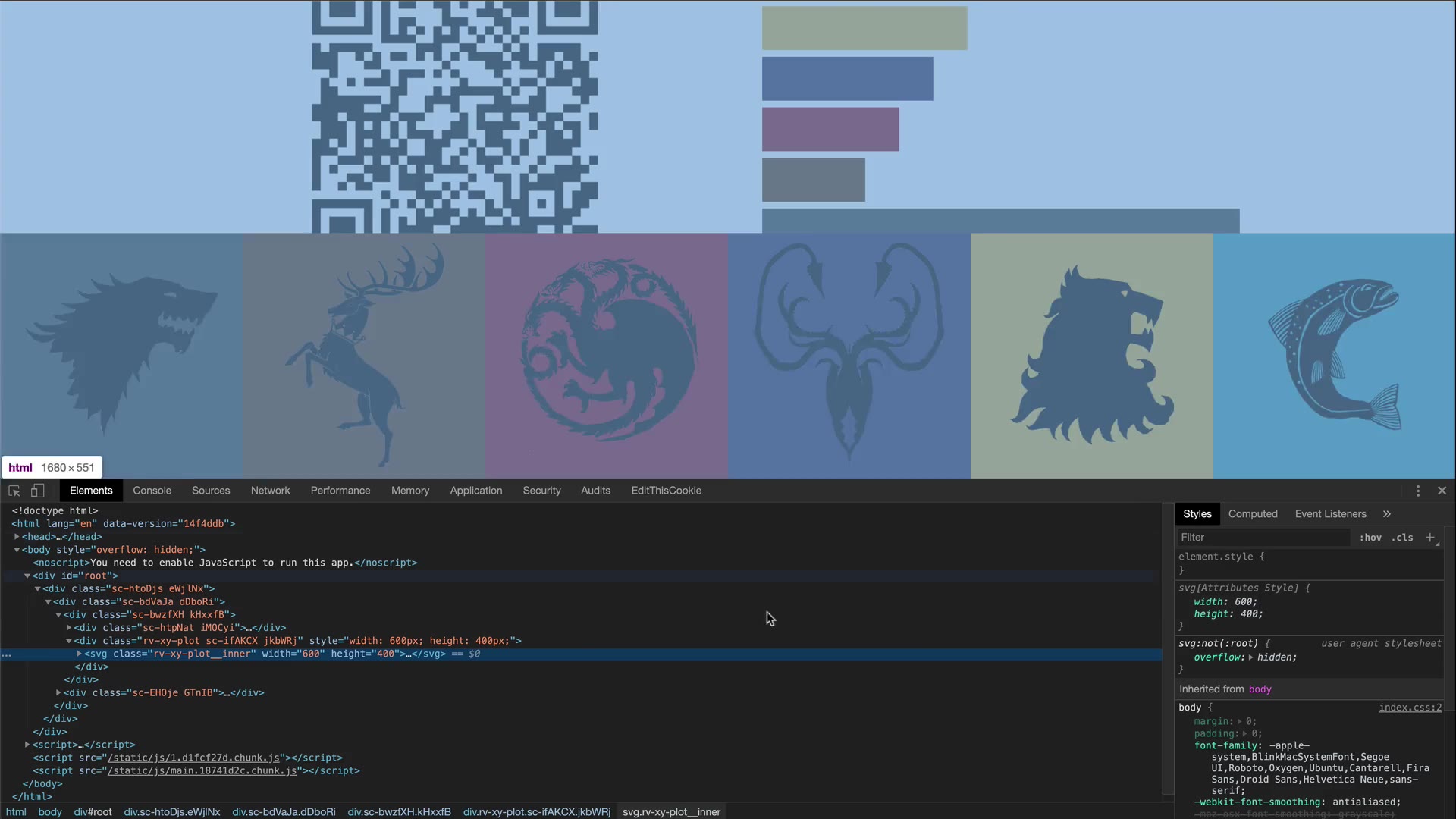Show more style tabs chevron
Image resolution: width=1456 pixels, height=819 pixels.
[1386, 513]
